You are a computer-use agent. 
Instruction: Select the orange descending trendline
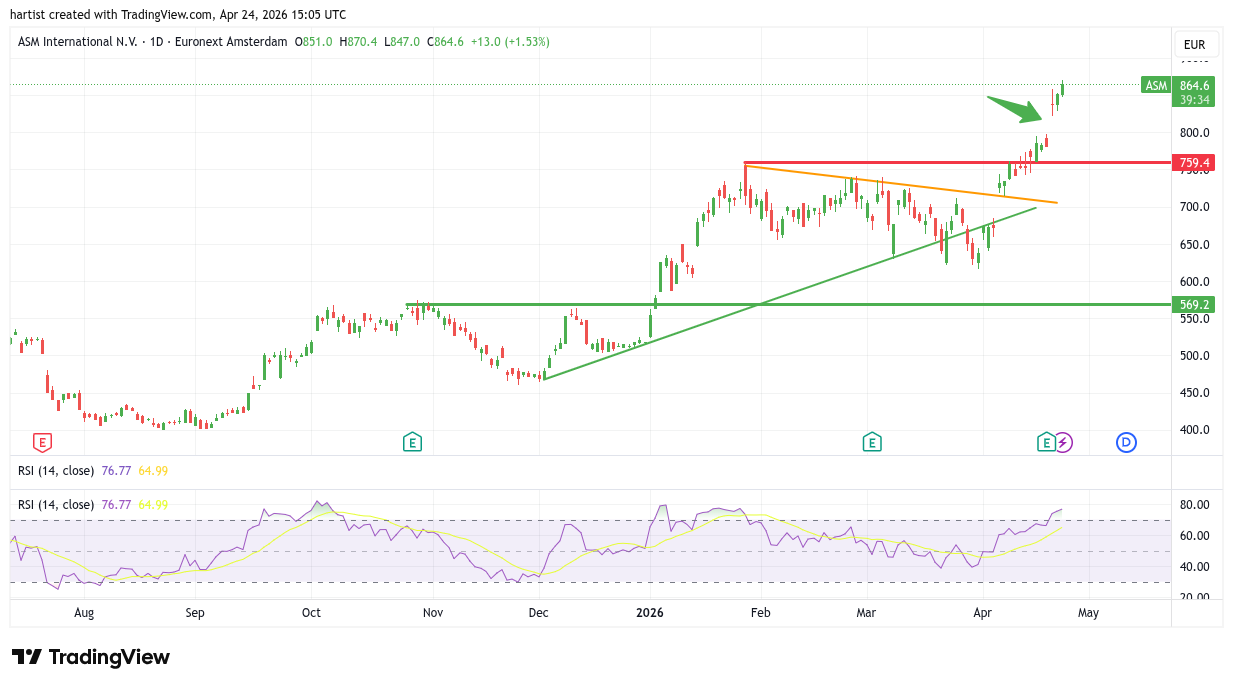click(900, 184)
